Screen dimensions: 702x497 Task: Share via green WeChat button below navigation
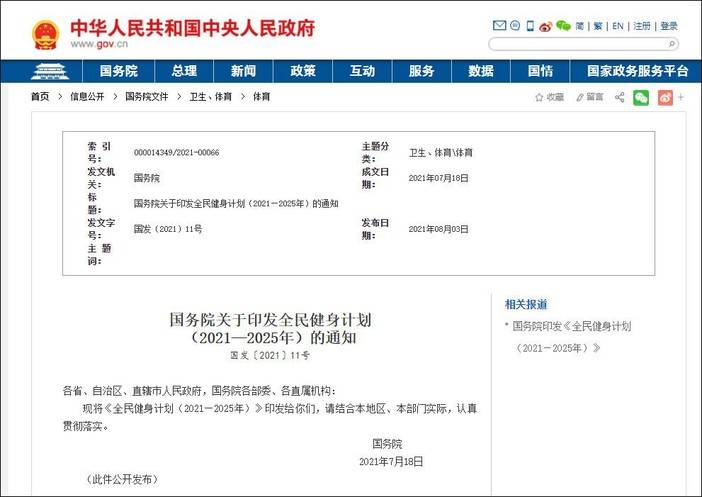pos(641,97)
